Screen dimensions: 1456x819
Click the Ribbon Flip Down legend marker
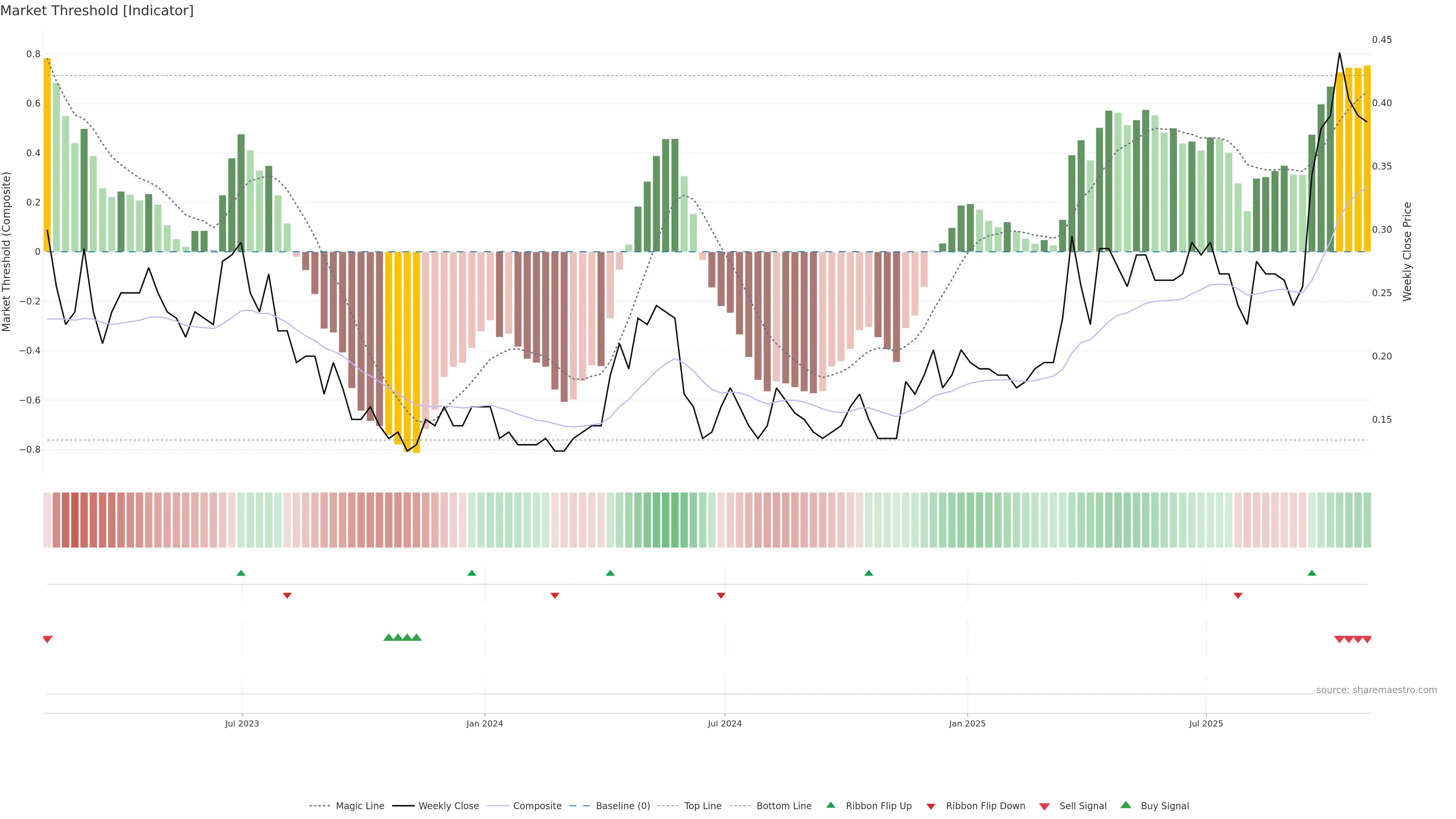(931, 806)
